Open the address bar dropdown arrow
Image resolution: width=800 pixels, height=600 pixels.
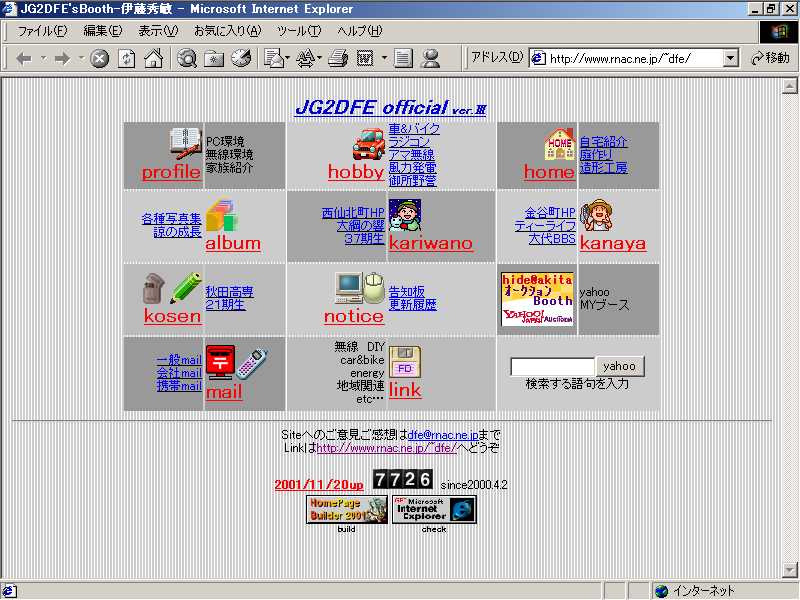[730, 58]
